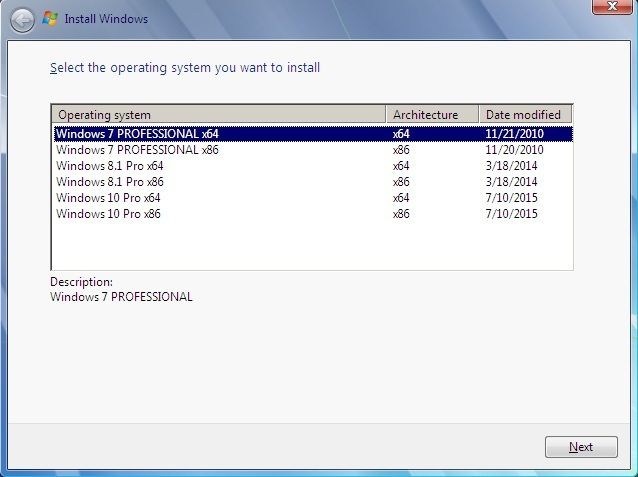Select Windows 8.1 Pro x64 entry
The height and width of the screenshot is (477, 638).
[x=313, y=166]
